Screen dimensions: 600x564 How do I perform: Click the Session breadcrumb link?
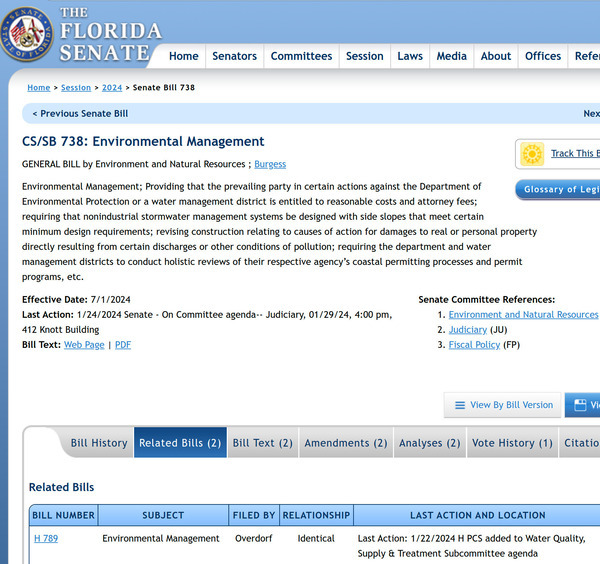pyautogui.click(x=76, y=88)
